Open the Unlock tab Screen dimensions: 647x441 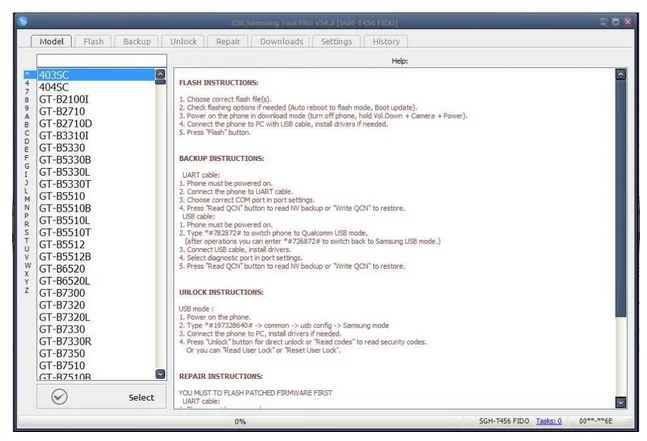click(x=183, y=41)
